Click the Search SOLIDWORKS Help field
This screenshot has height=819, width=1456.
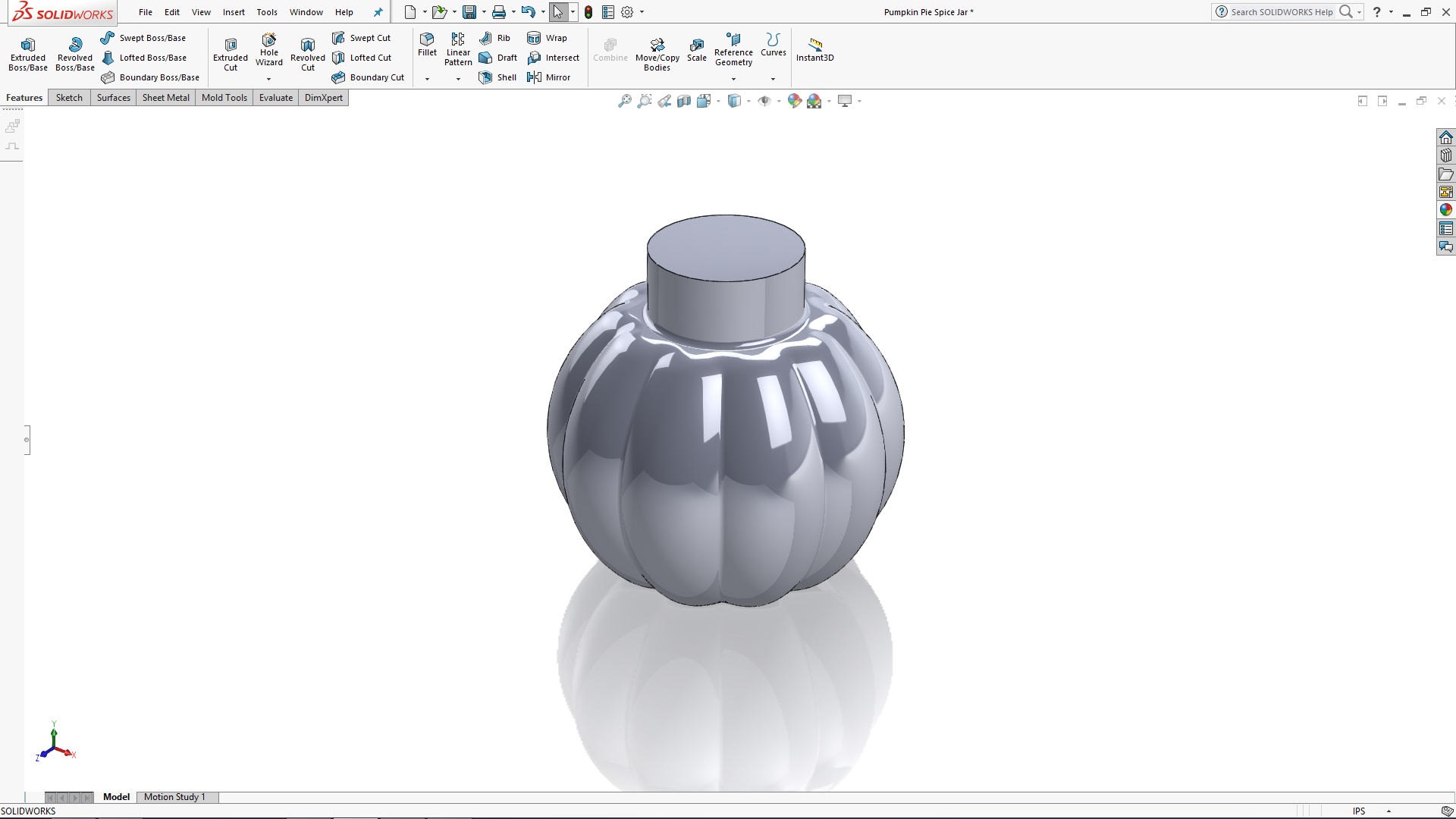coord(1282,12)
